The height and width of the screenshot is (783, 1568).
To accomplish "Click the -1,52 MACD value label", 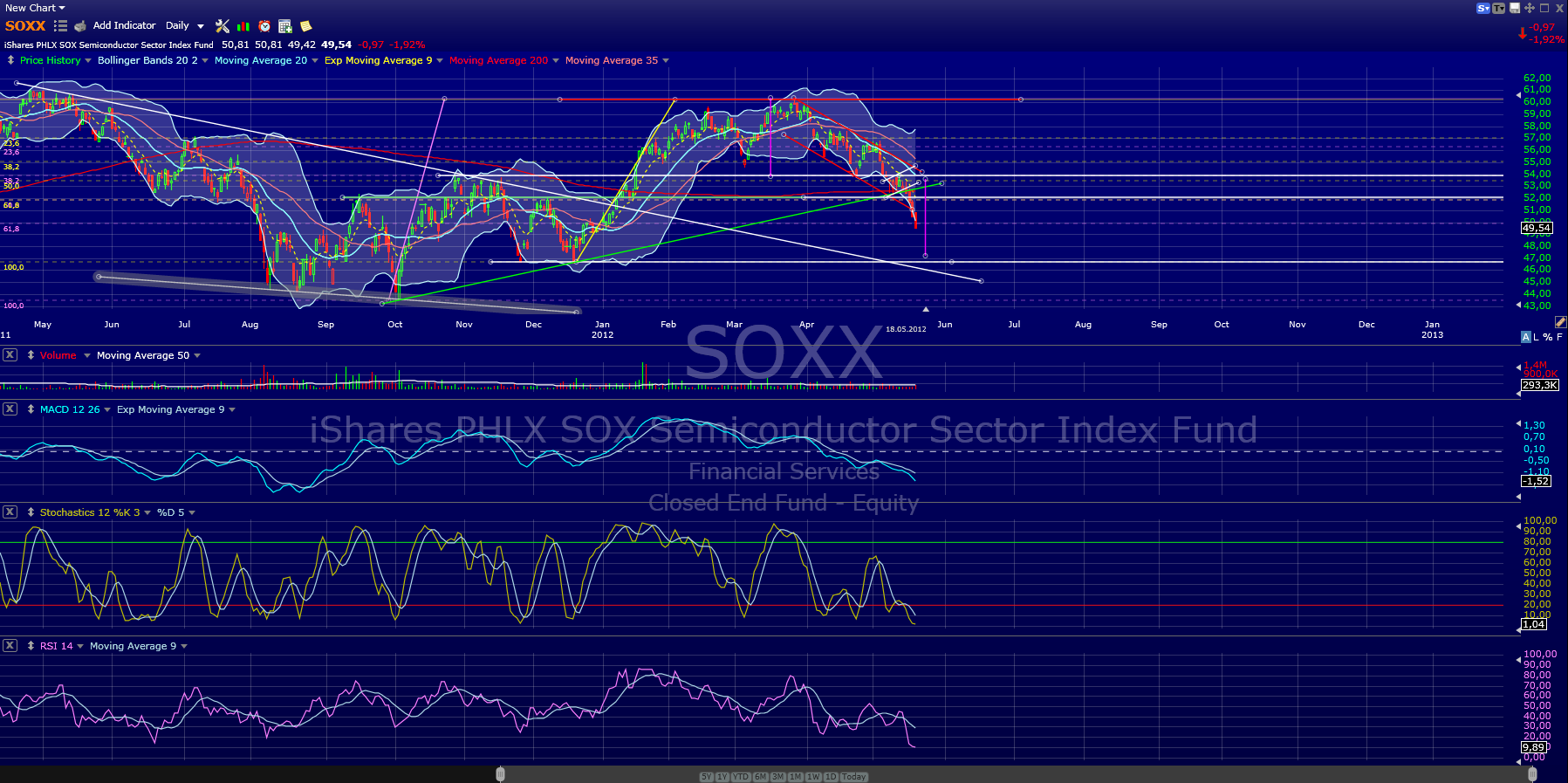I will click(1536, 481).
